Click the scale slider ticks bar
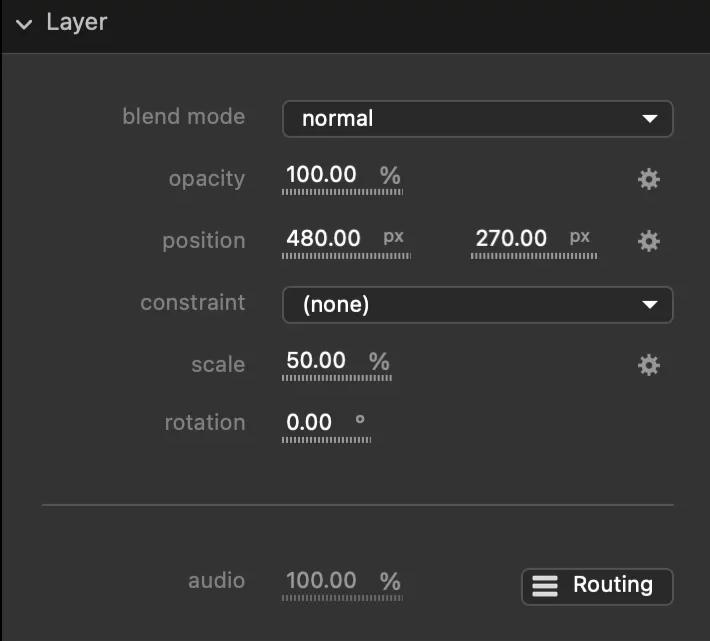This screenshot has height=641, width=710. tap(337, 378)
